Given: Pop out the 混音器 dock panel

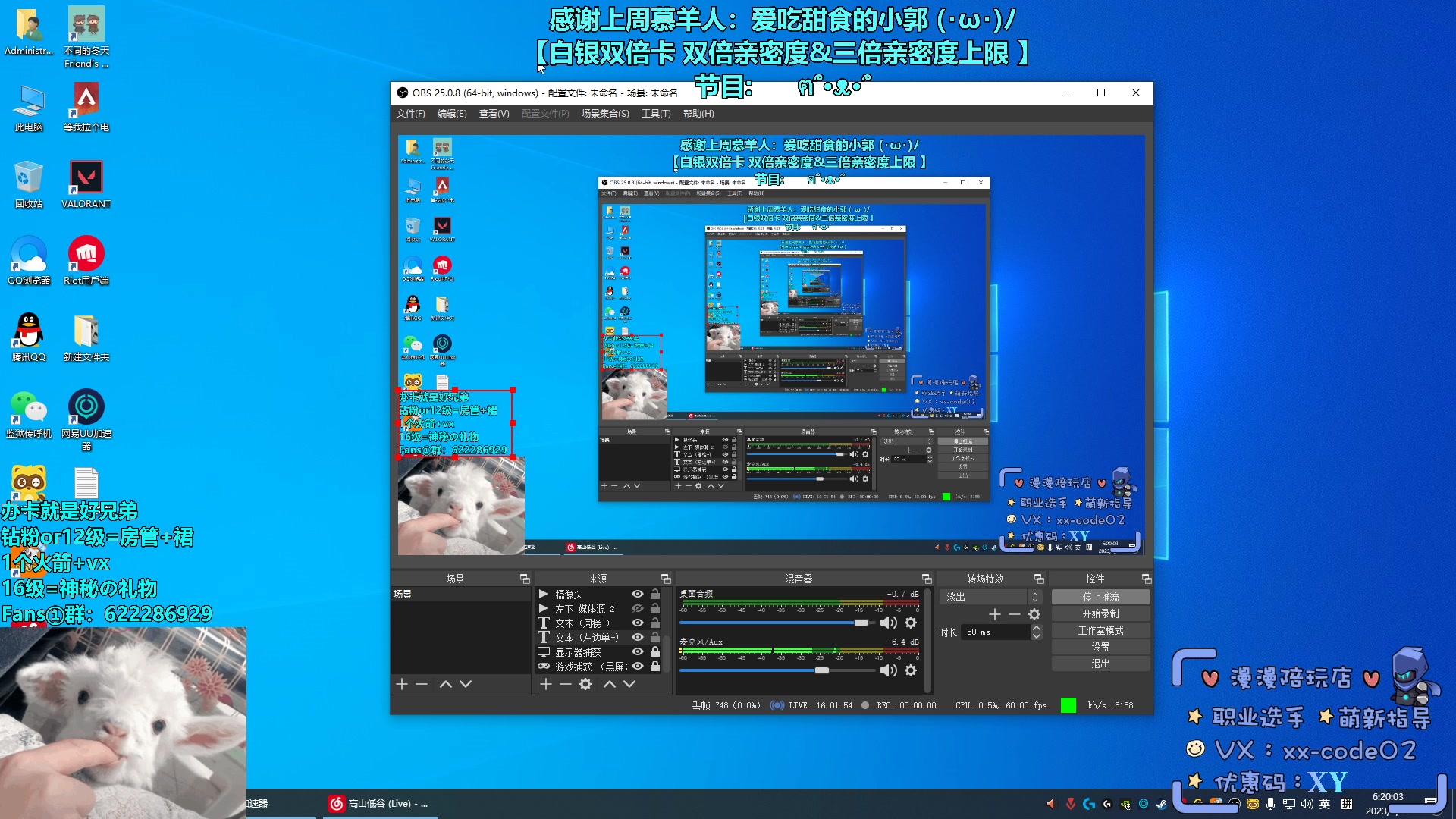Looking at the screenshot, I should (927, 579).
